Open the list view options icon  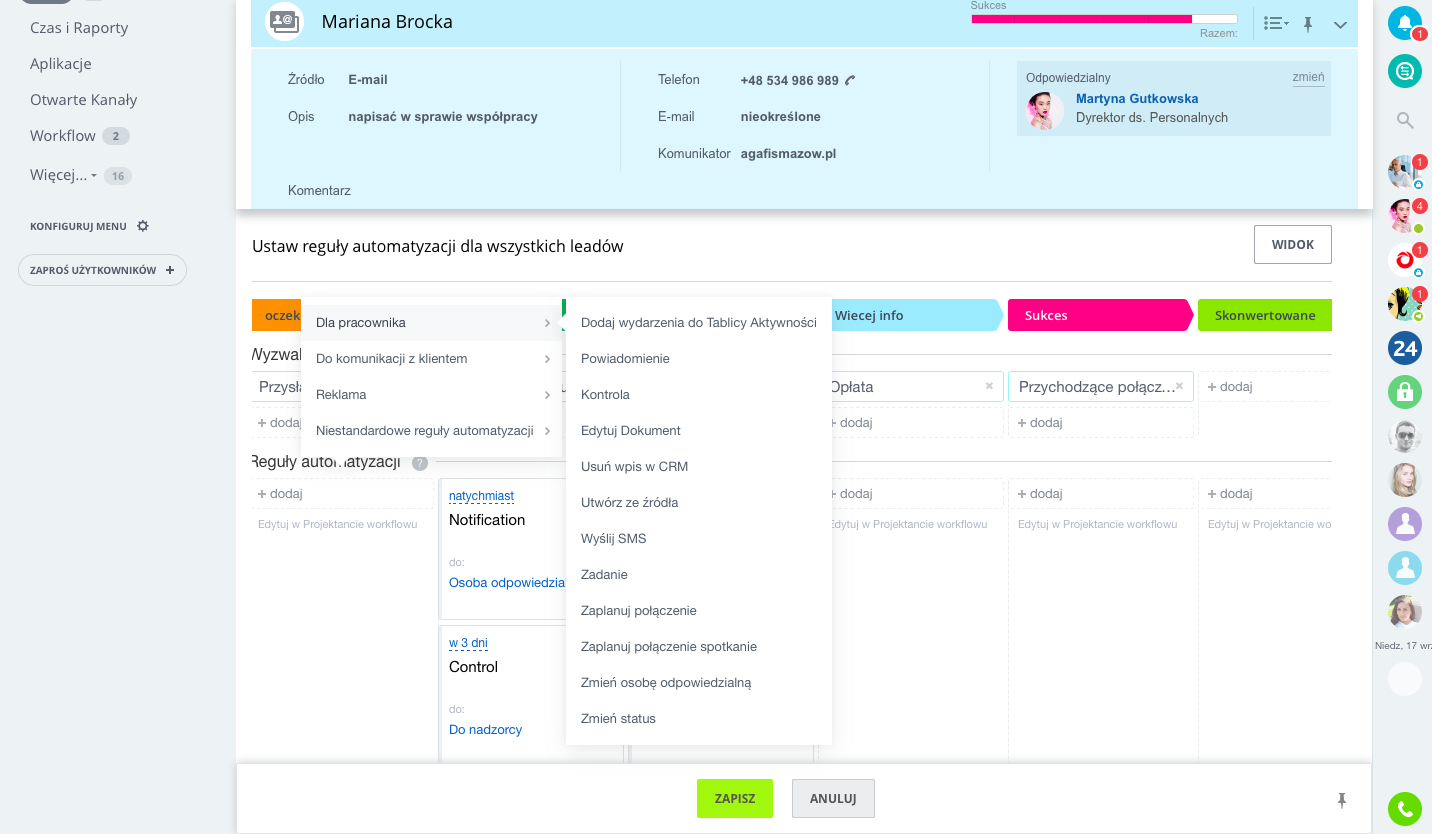tap(1275, 24)
